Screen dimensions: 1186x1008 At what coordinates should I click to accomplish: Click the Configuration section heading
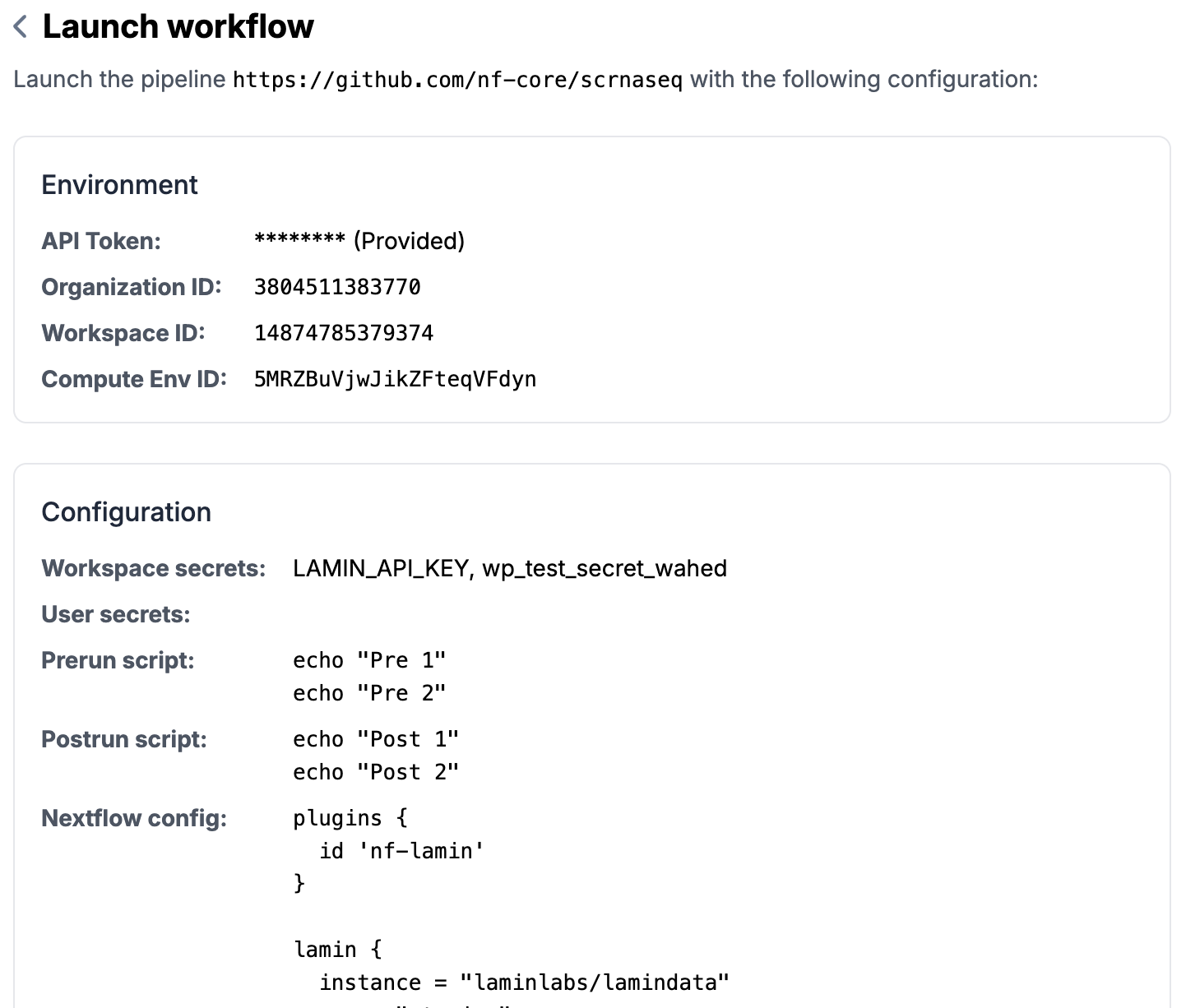coord(126,512)
